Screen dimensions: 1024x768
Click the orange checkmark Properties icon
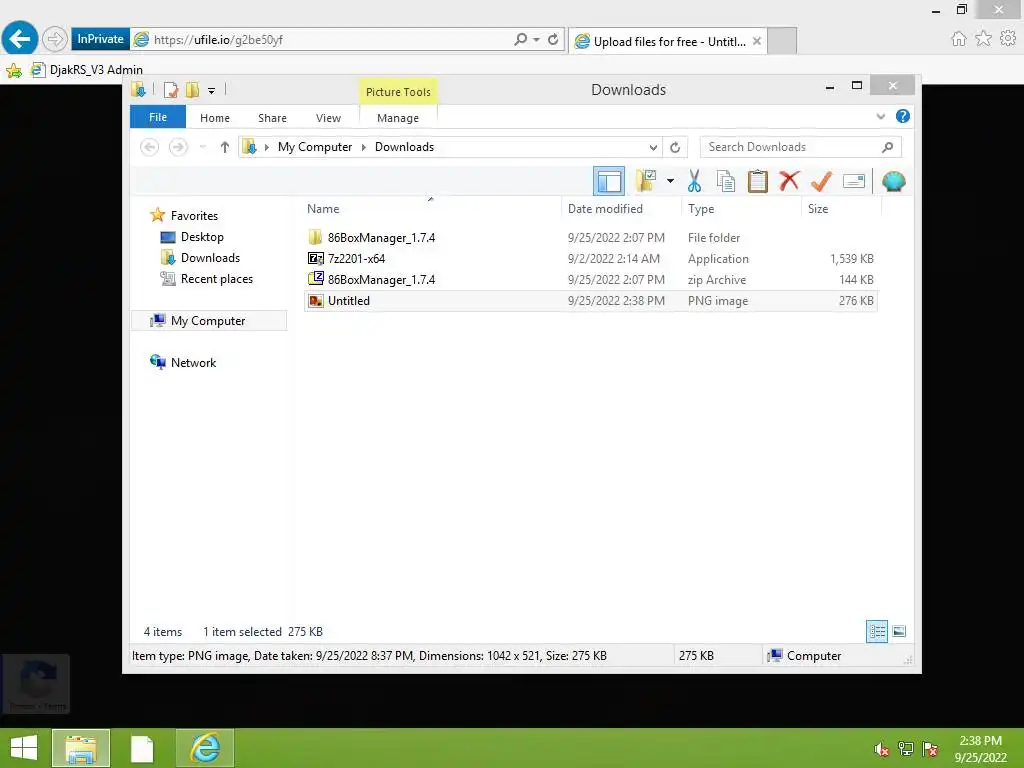tap(821, 181)
